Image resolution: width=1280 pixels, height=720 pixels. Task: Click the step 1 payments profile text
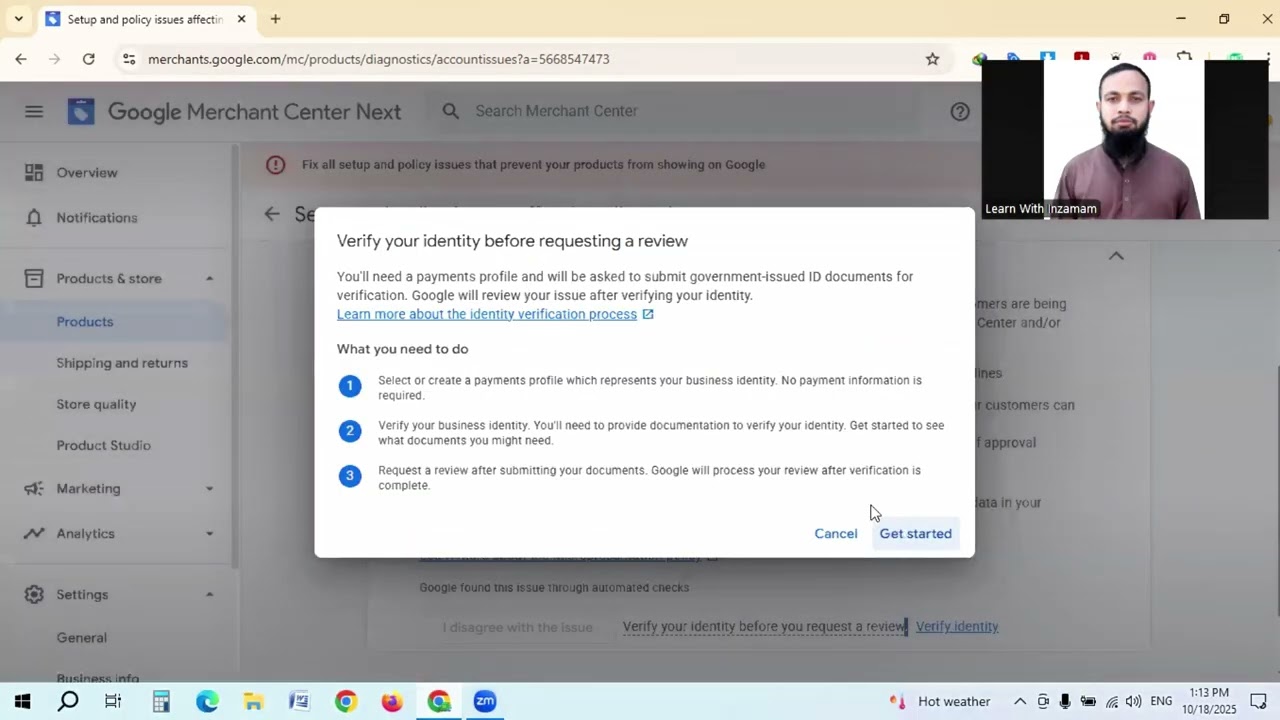click(x=650, y=387)
